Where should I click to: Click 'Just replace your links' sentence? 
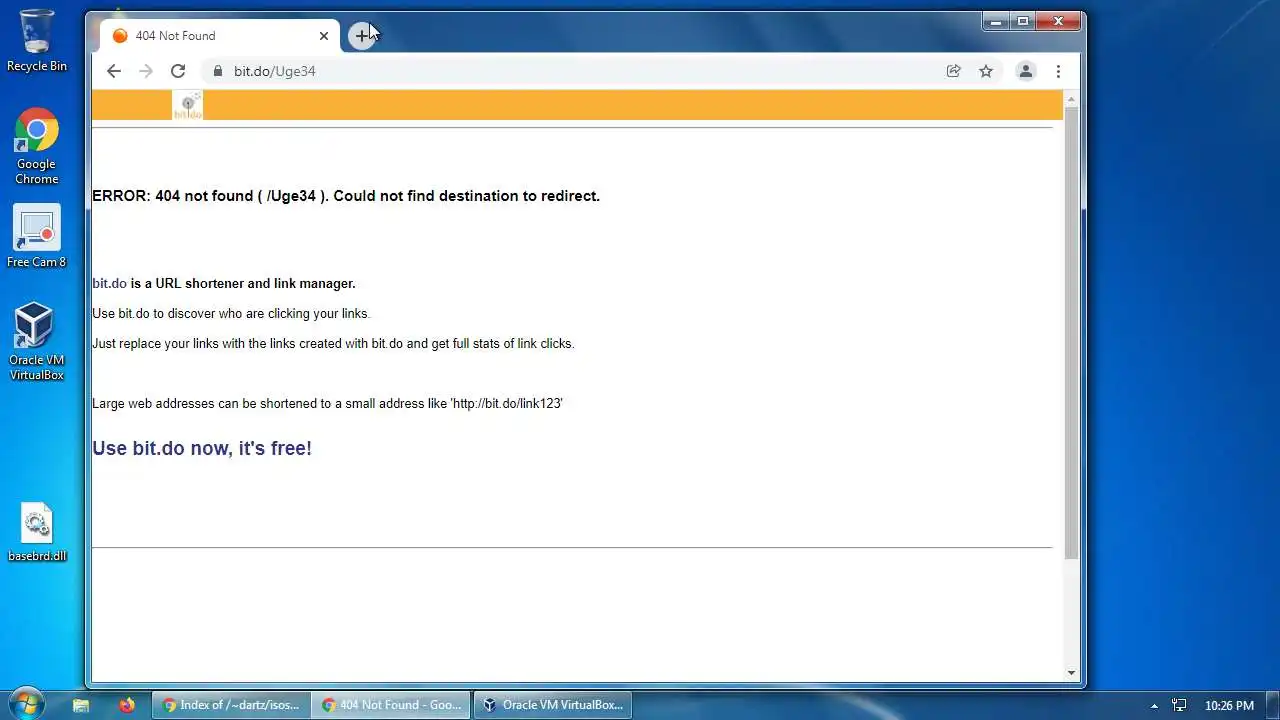point(333,343)
